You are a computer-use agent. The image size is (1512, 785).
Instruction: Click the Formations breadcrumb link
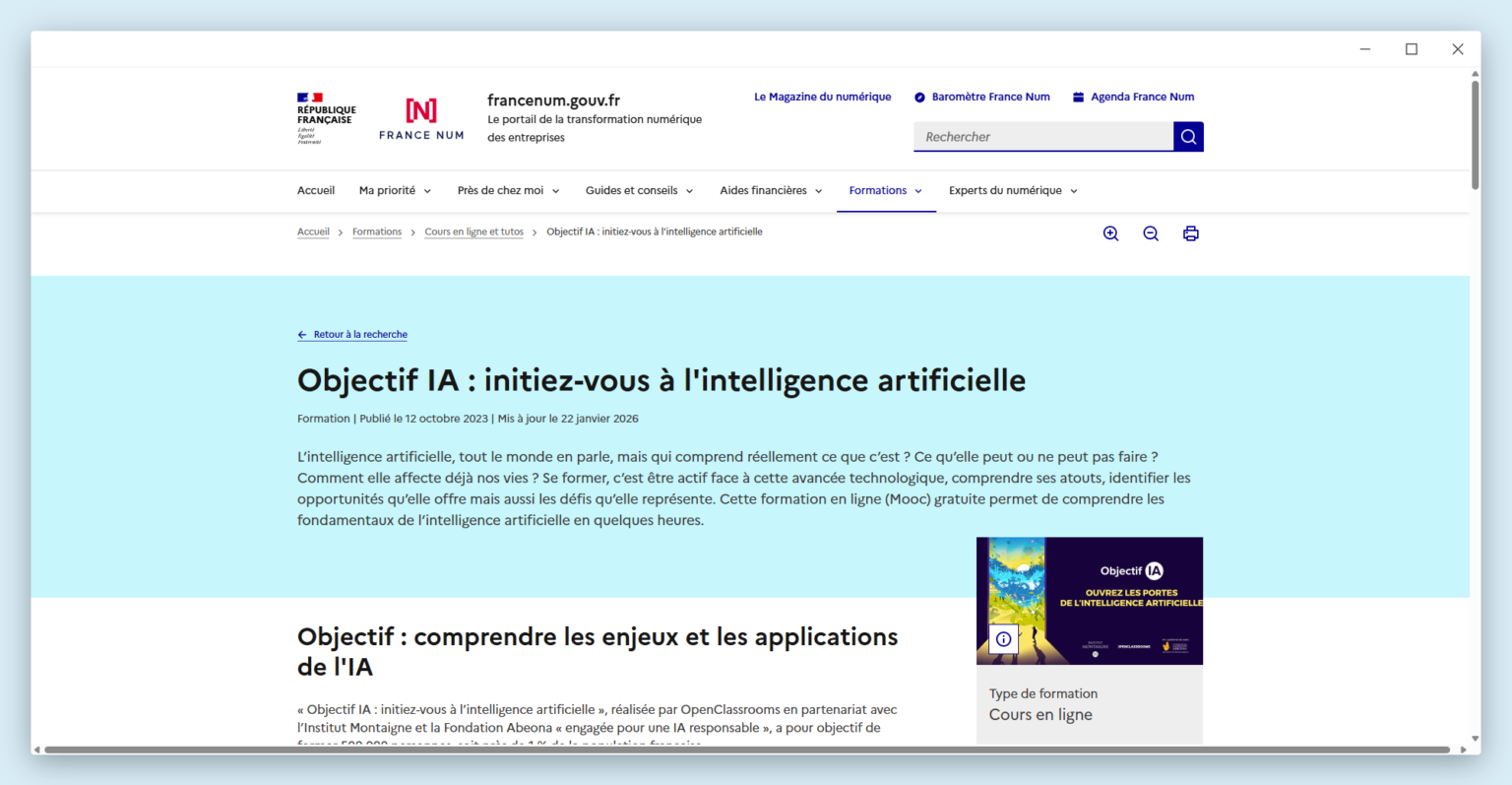coord(377,232)
